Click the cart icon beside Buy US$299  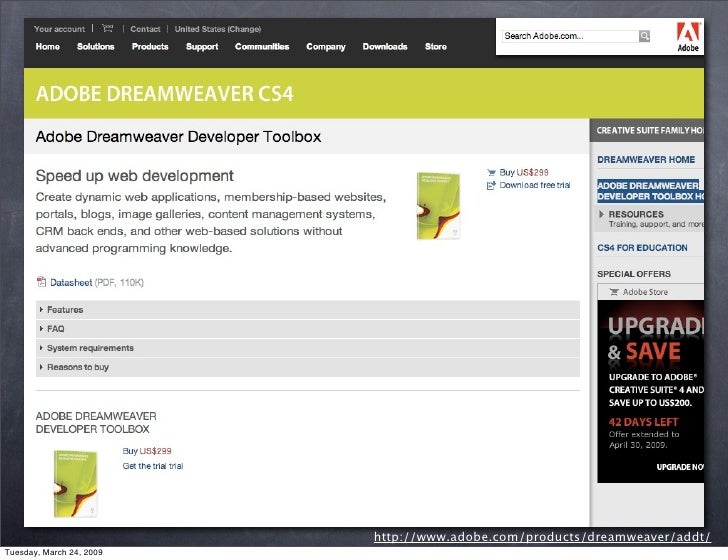tap(491, 173)
